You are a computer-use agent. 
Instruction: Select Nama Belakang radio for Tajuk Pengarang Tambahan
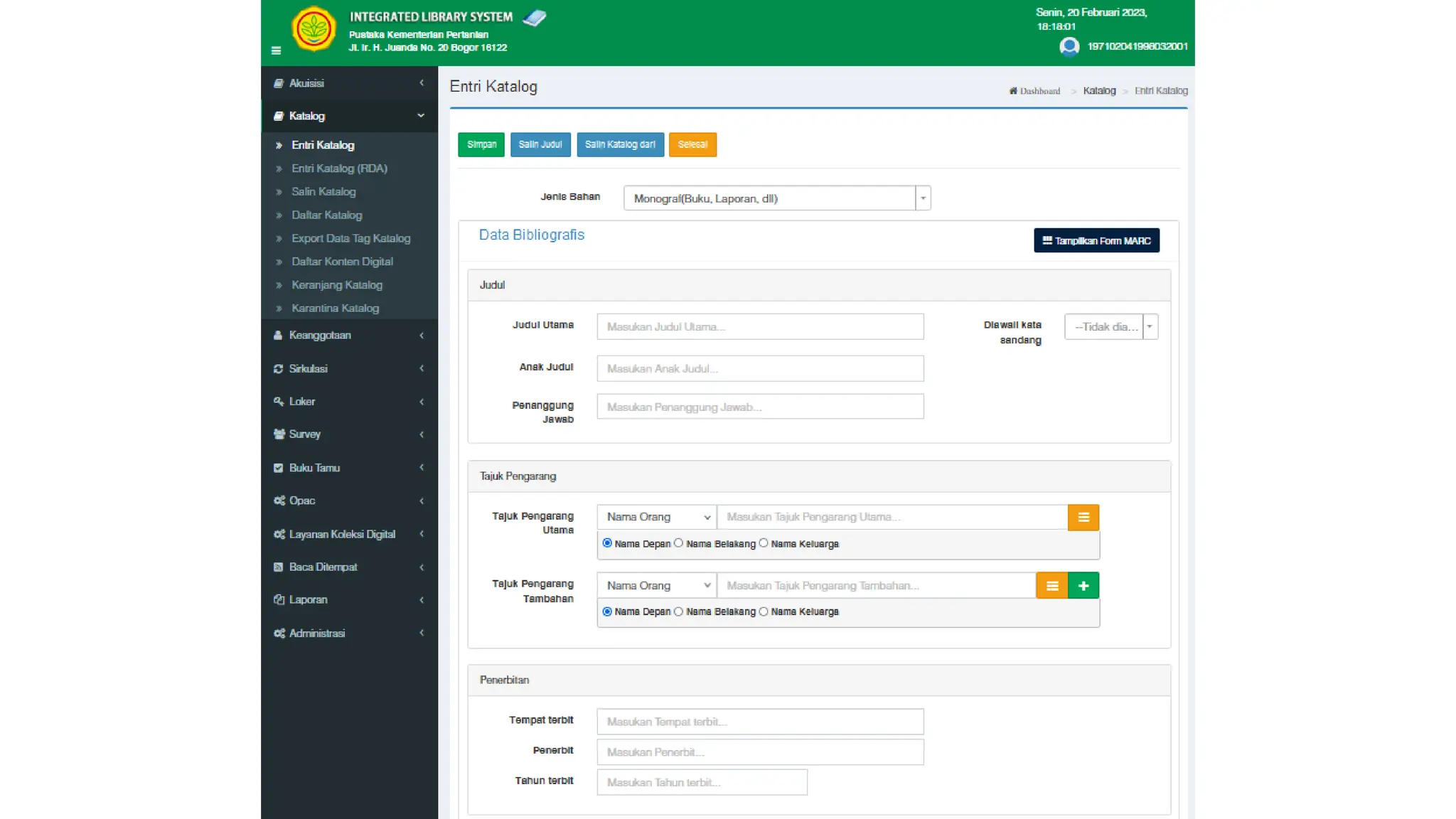(678, 611)
